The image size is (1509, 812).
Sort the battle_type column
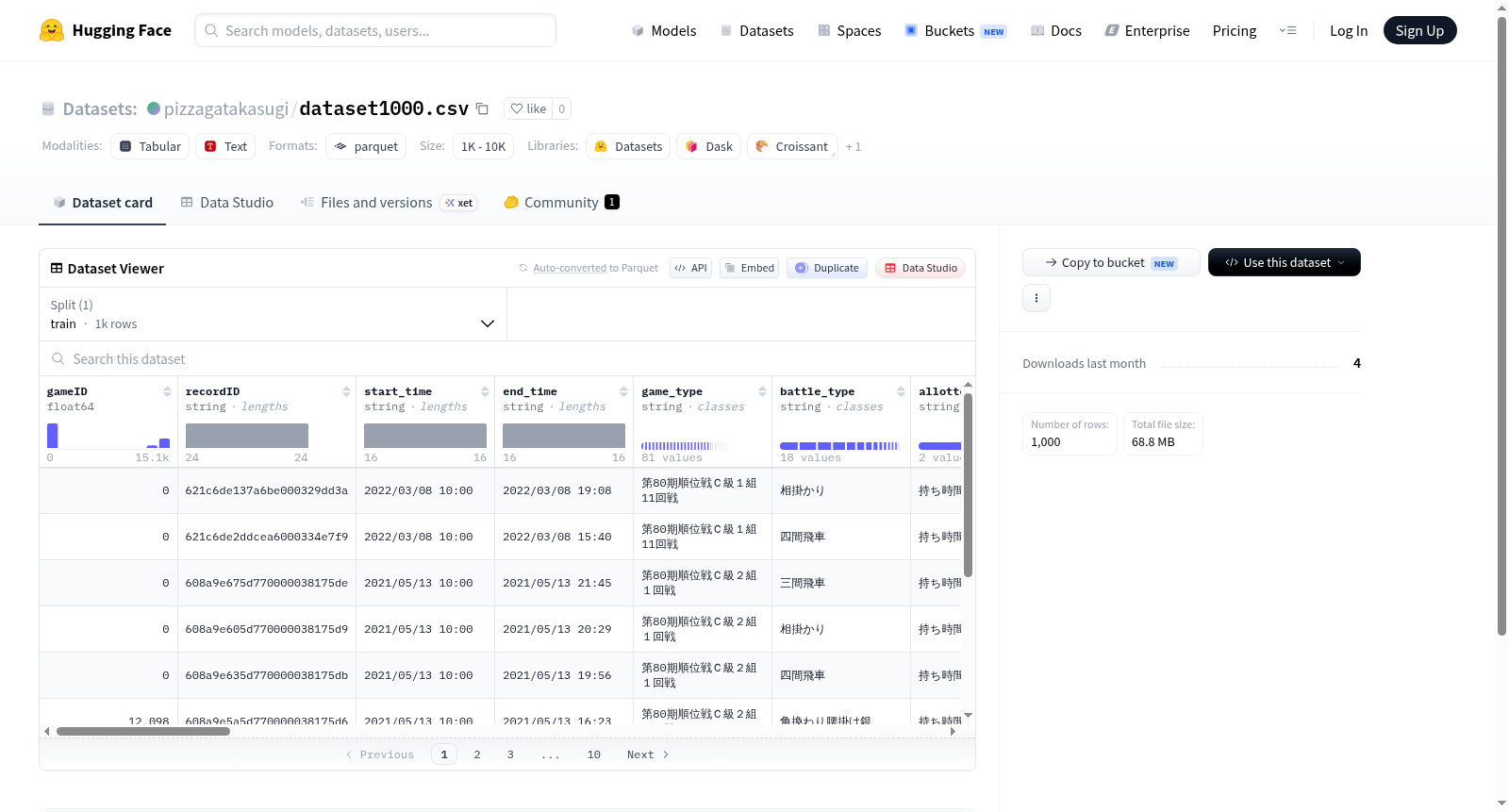click(901, 391)
